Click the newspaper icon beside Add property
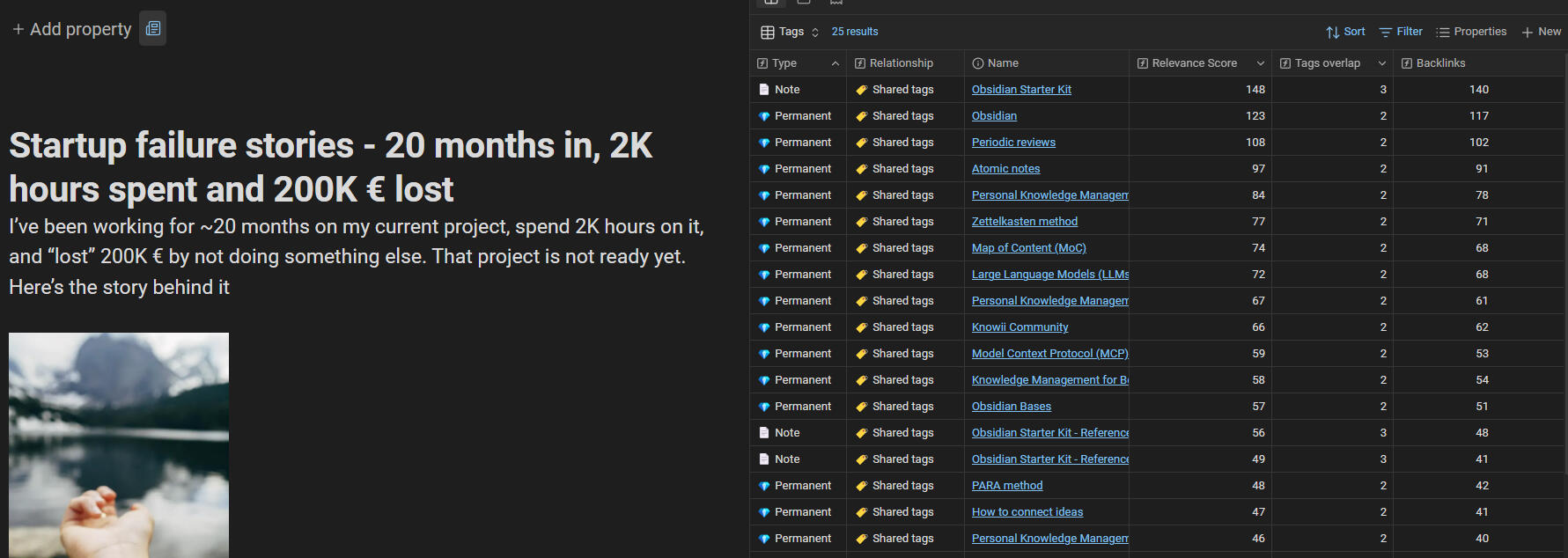 pos(152,28)
